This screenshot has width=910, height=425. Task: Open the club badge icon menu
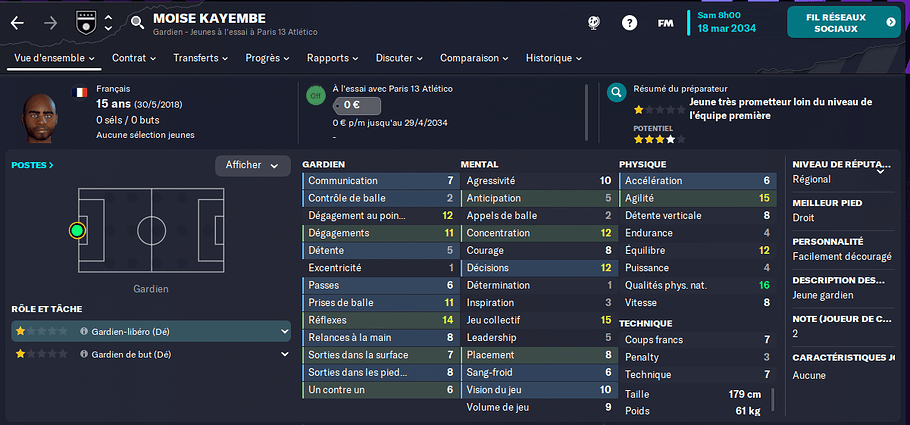(85, 23)
